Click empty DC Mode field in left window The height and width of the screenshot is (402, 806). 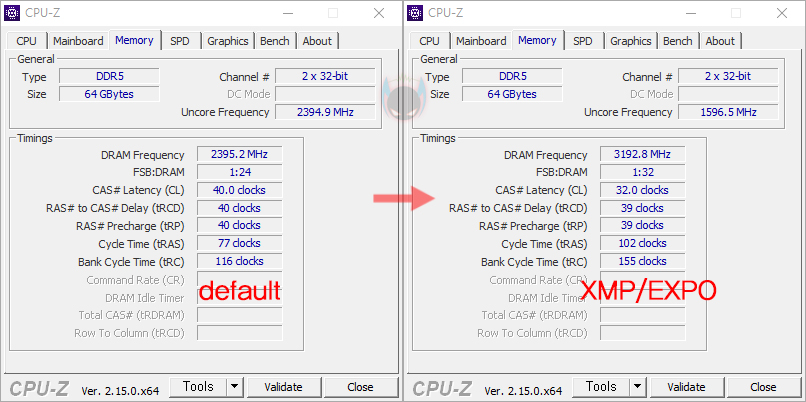pyautogui.click(x=325, y=94)
